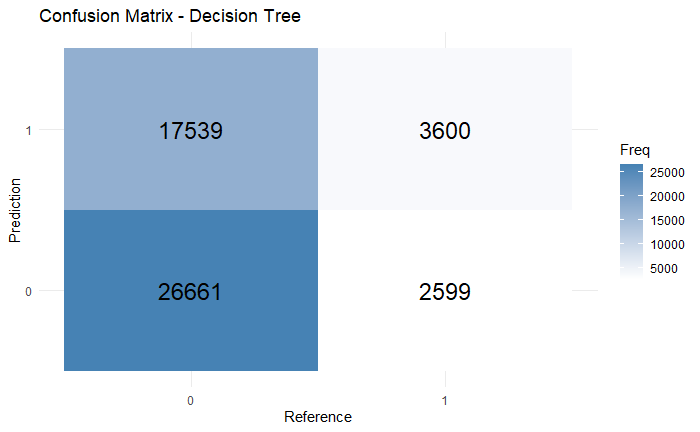Click the Freq legend gradient color bar
This screenshot has width=700, height=432.
[630, 220]
